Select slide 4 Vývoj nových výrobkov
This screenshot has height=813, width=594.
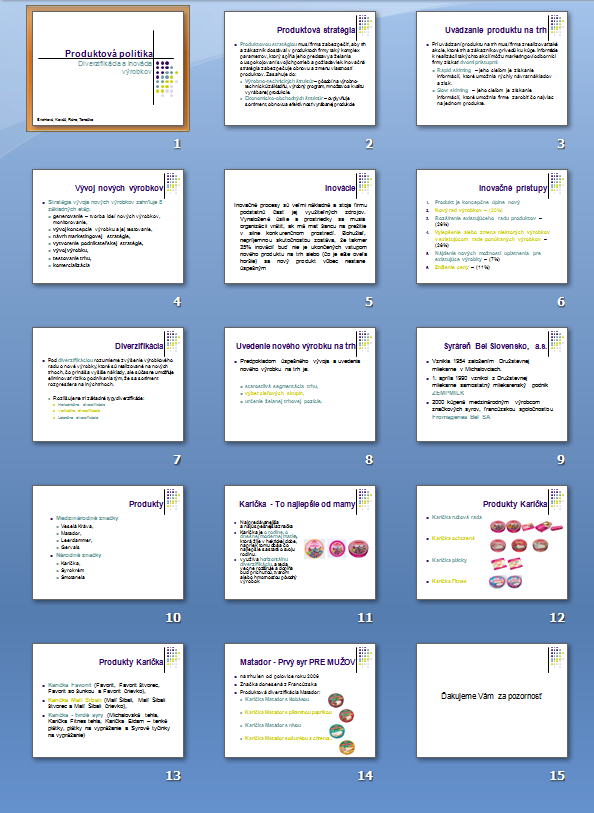pyautogui.click(x=108, y=227)
